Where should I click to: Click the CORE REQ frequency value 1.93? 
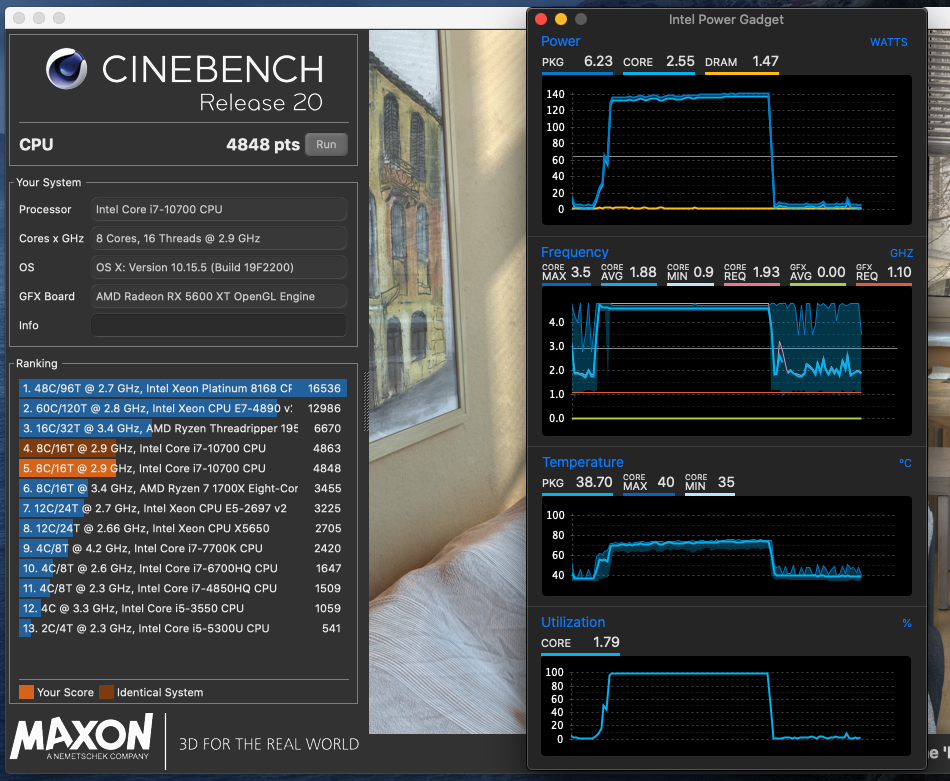[x=766, y=272]
